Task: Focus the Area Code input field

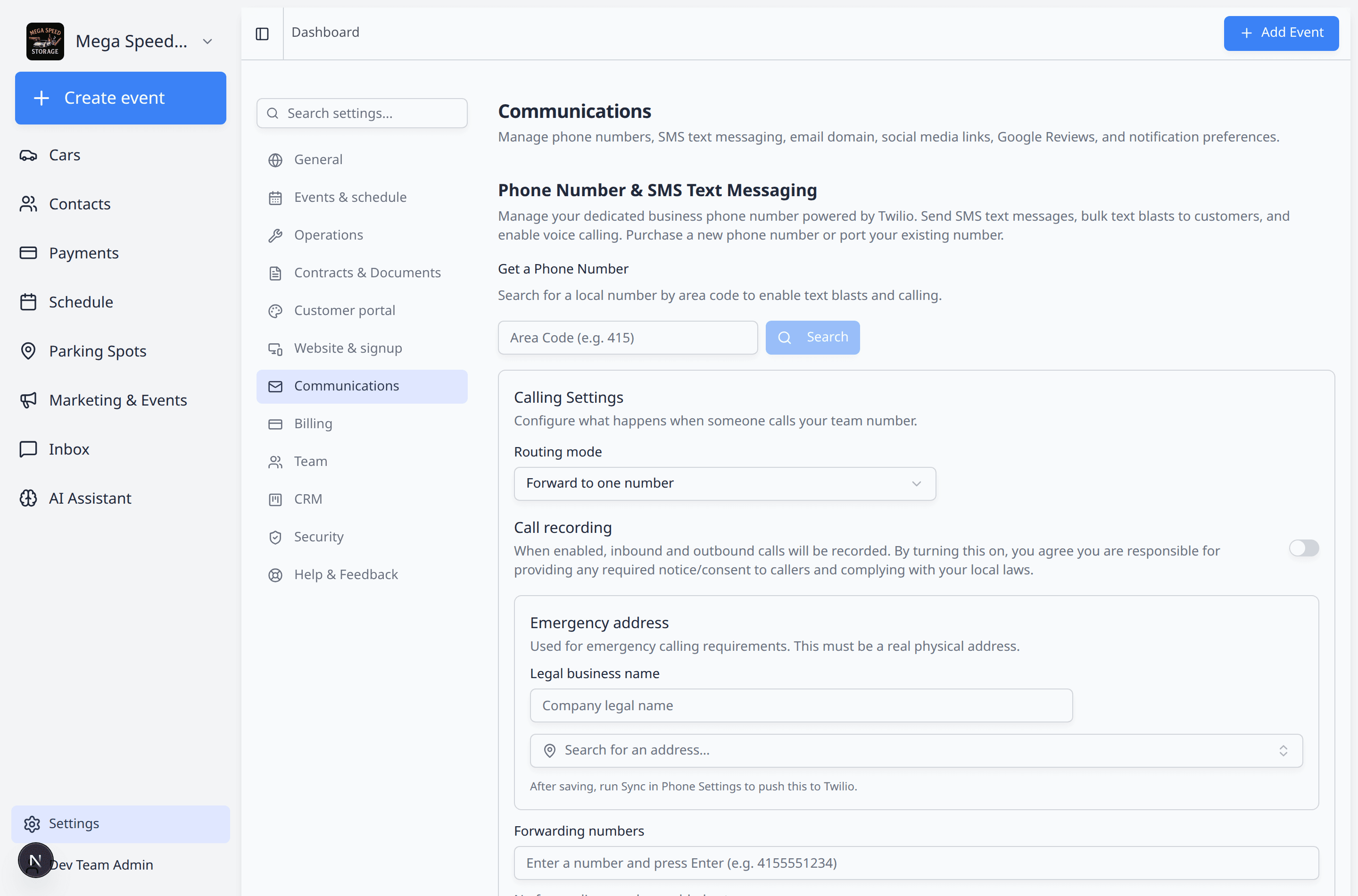Action: 627,338
